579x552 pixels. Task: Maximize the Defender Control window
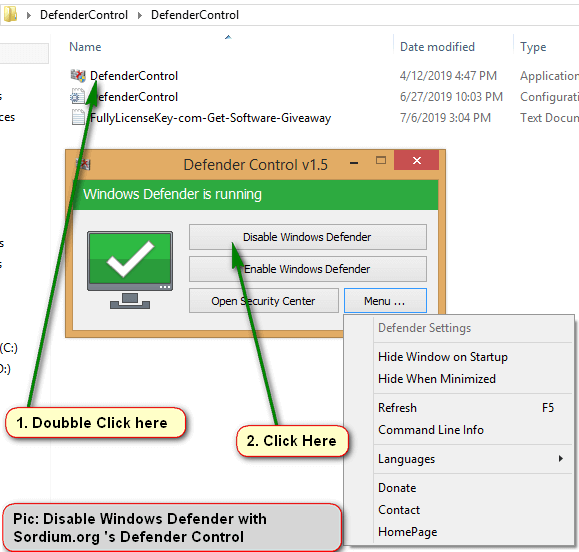pyautogui.click(x=381, y=160)
